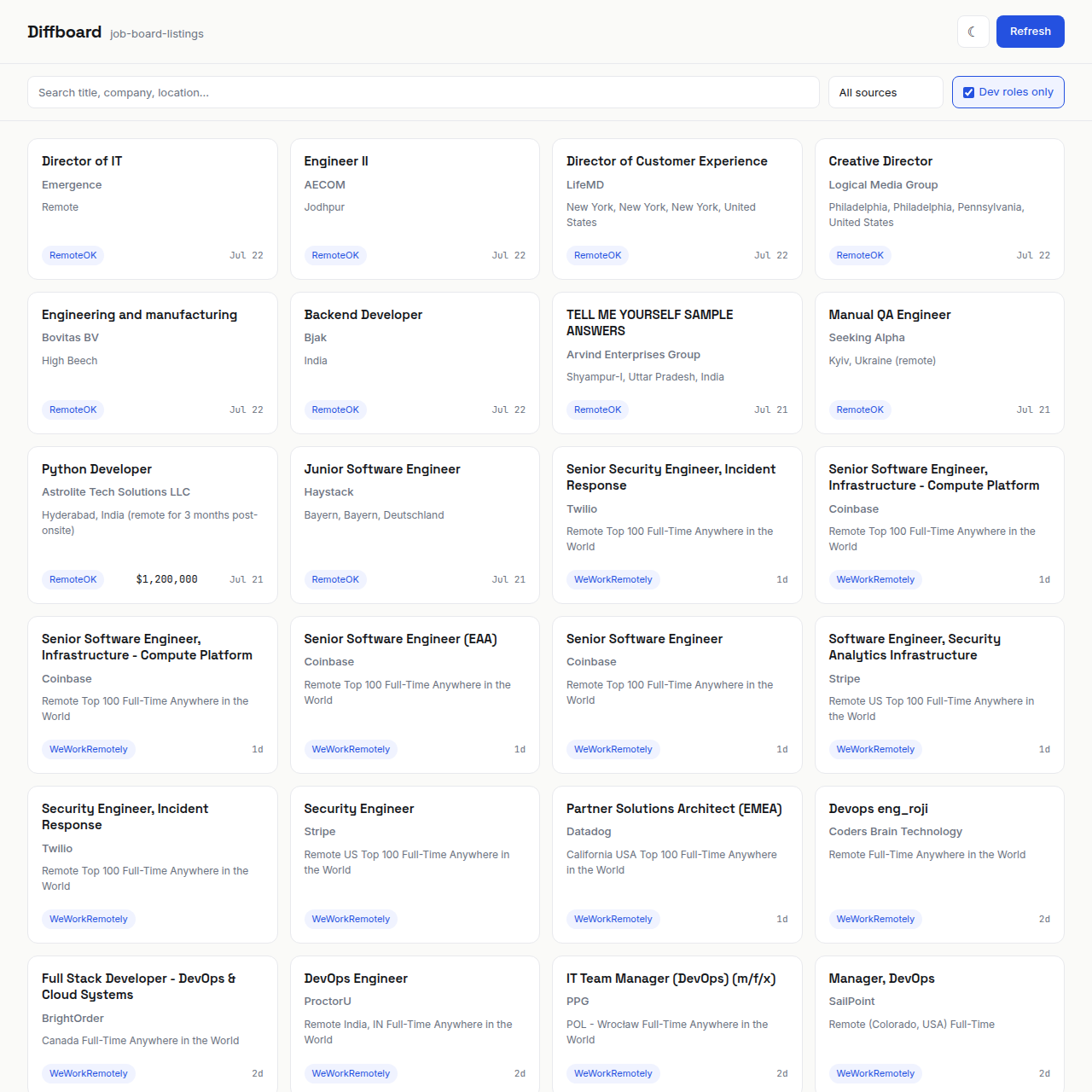
Task: Click company name Haystack
Action: (328, 492)
